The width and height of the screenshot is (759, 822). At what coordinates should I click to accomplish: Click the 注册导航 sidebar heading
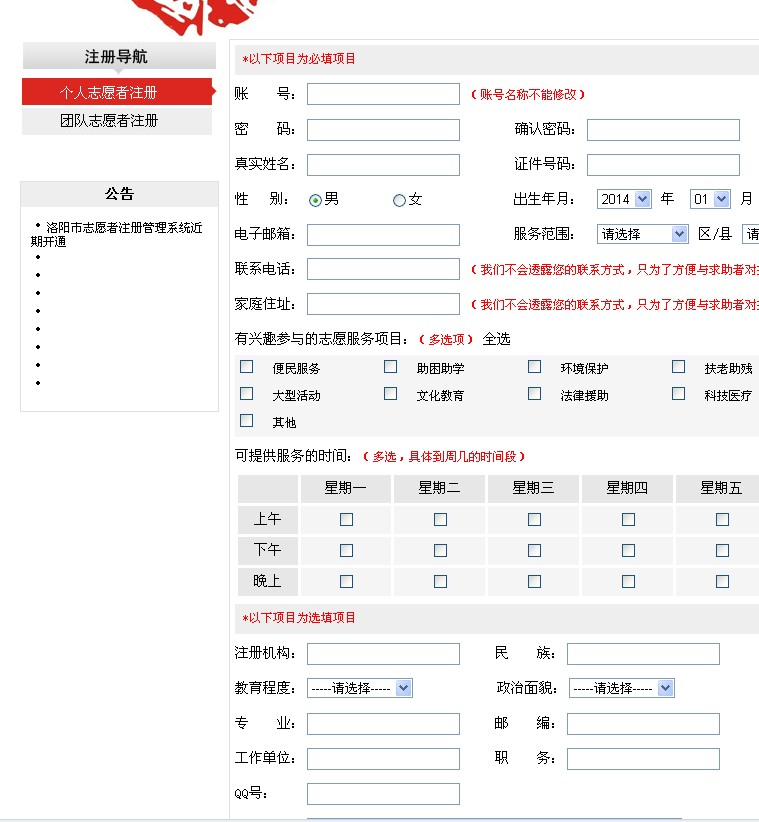point(119,56)
